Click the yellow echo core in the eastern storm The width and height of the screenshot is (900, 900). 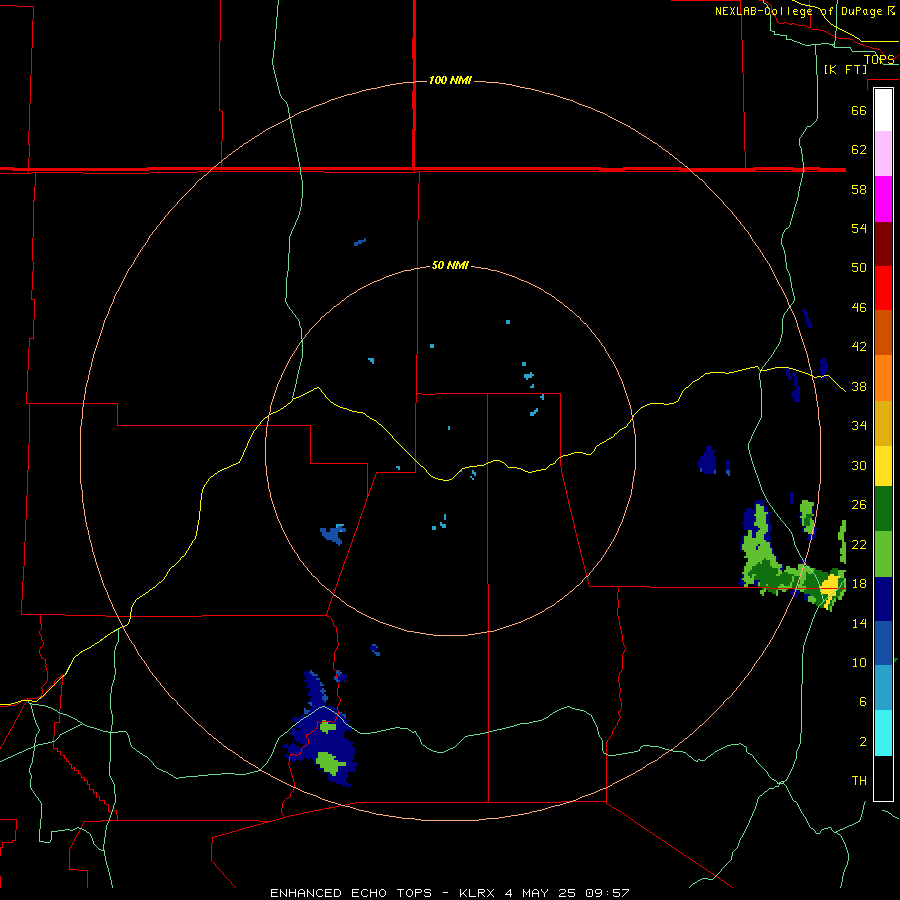point(830,588)
